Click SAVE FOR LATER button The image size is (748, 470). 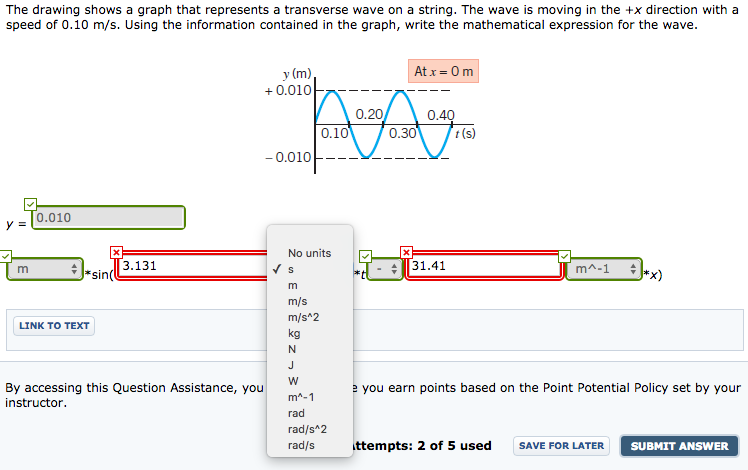point(561,446)
